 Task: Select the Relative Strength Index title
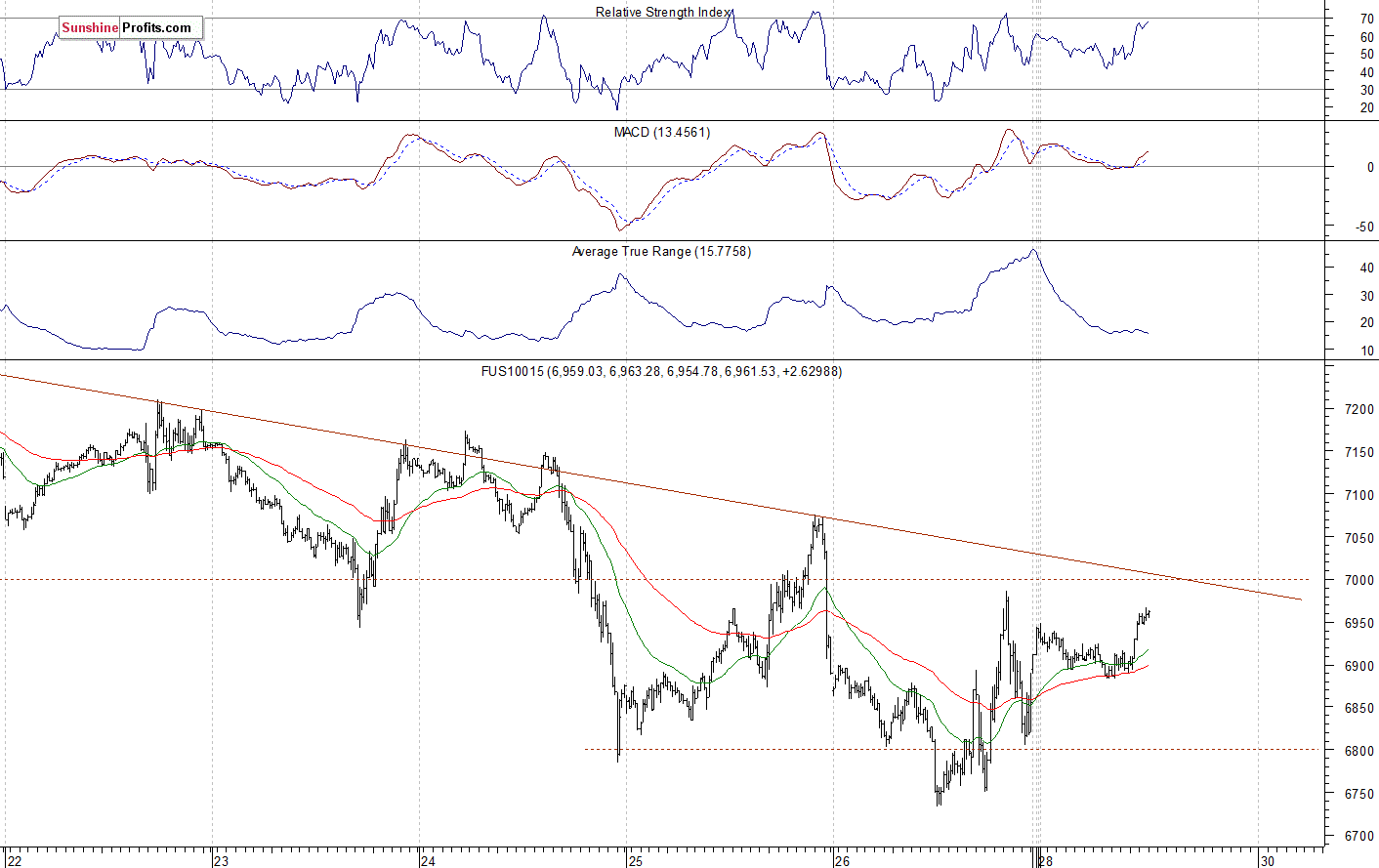[x=663, y=13]
